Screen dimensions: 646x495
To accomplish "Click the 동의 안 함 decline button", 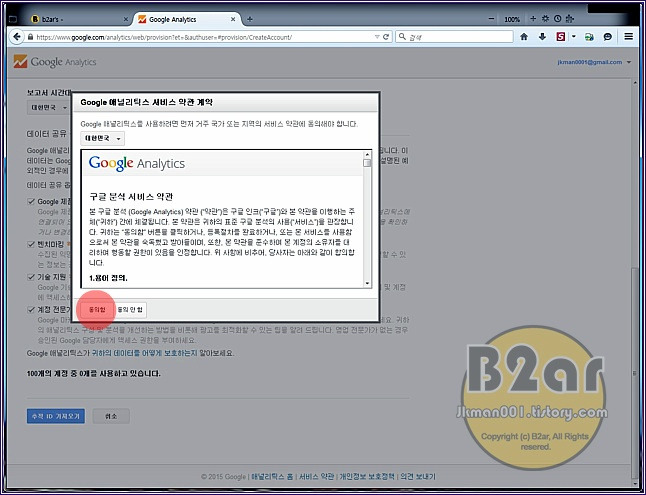I will 130,310.
